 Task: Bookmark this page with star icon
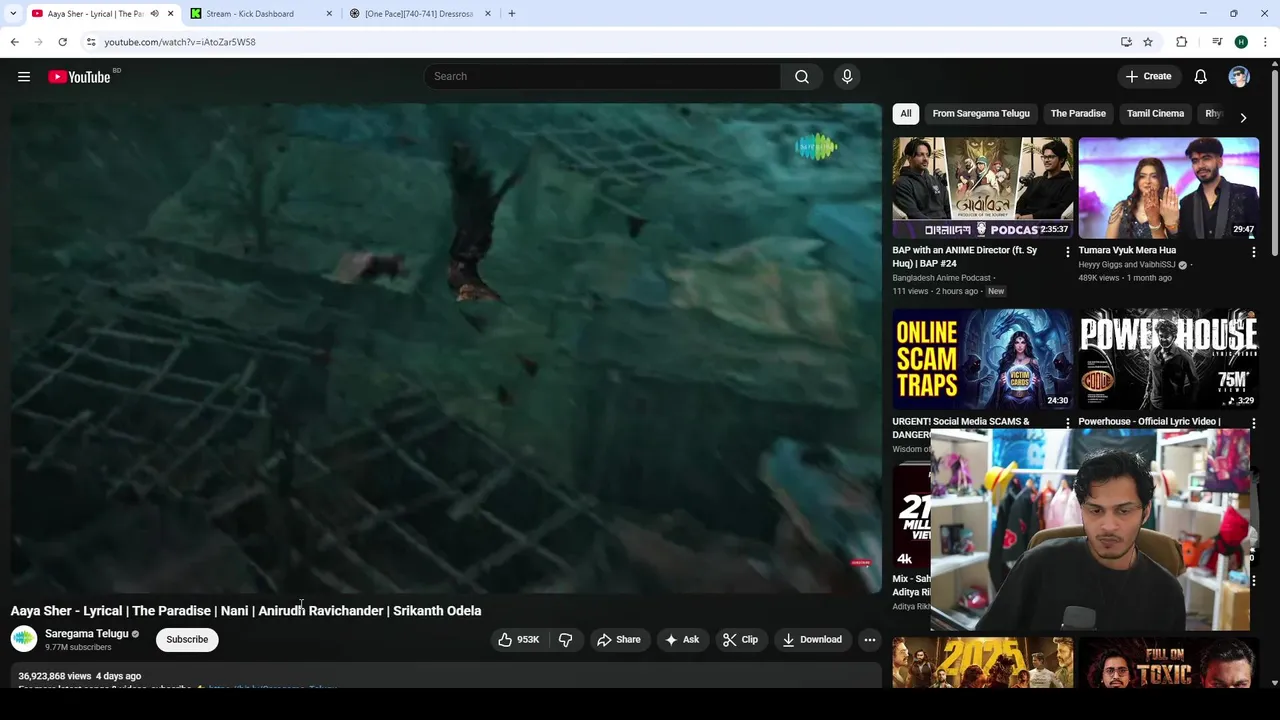pos(1148,42)
